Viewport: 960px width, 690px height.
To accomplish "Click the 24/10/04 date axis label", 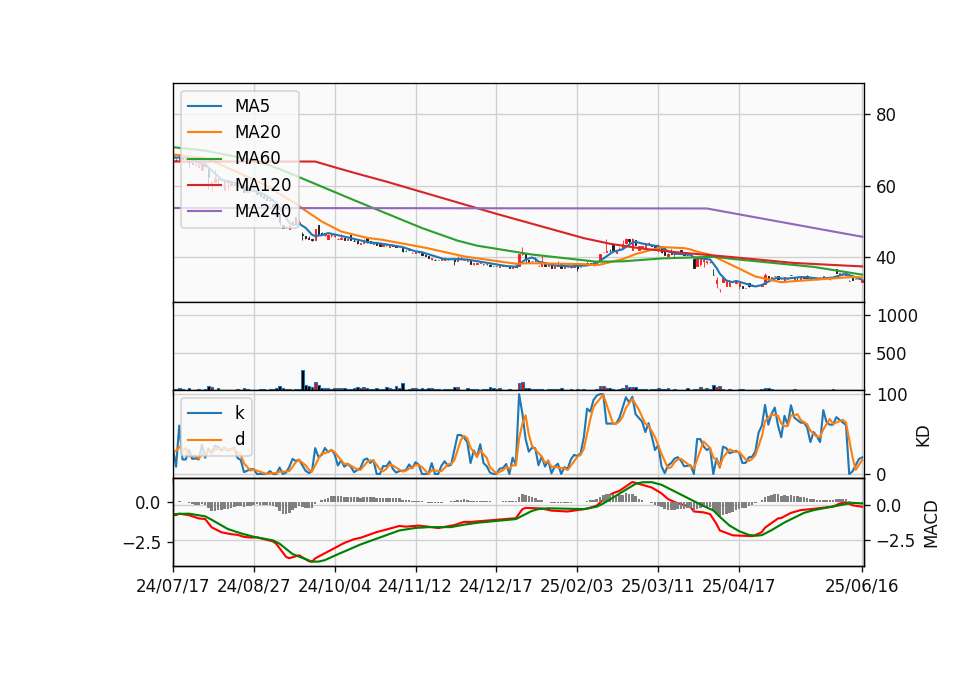I will [334, 586].
